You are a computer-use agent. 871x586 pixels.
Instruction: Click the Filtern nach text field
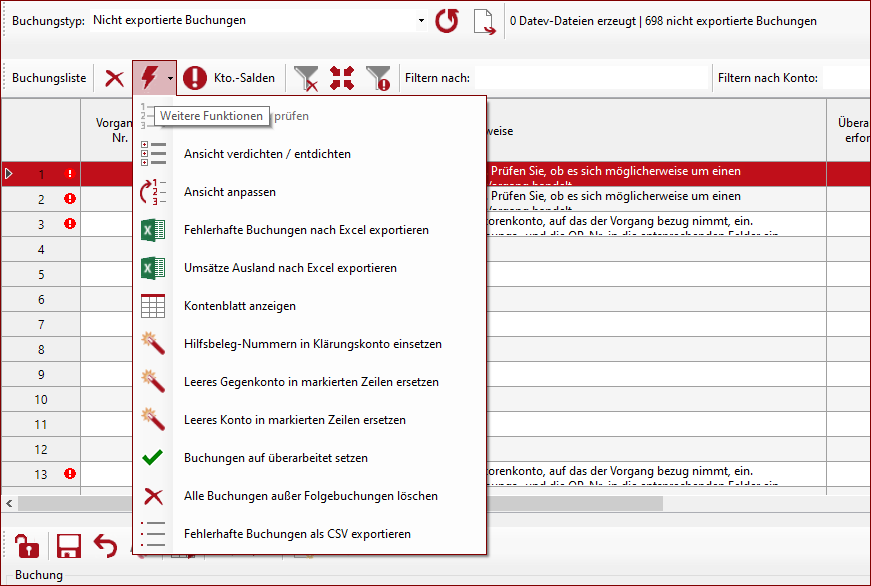(590, 78)
